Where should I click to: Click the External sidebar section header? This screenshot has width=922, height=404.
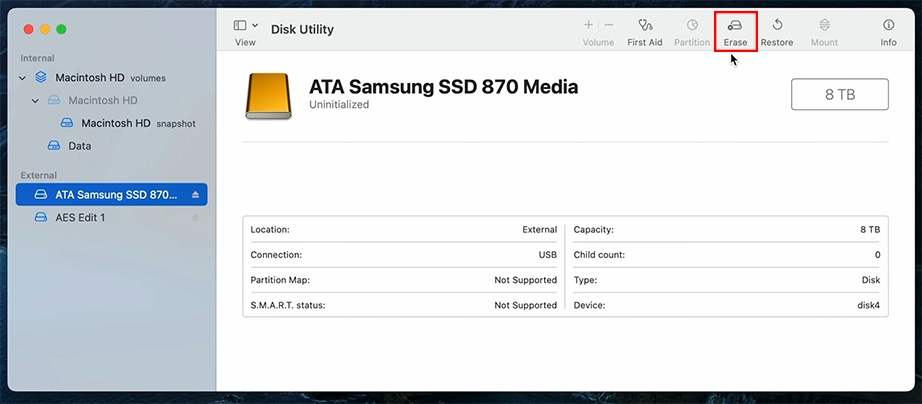coord(39,175)
